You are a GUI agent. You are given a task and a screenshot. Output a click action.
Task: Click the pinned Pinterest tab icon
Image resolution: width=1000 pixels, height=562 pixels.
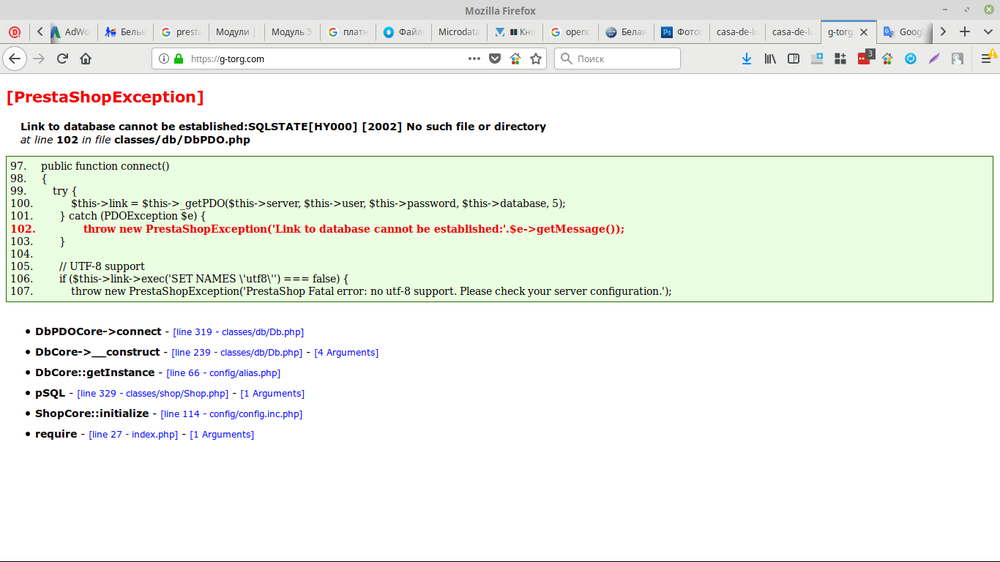[x=15, y=32]
